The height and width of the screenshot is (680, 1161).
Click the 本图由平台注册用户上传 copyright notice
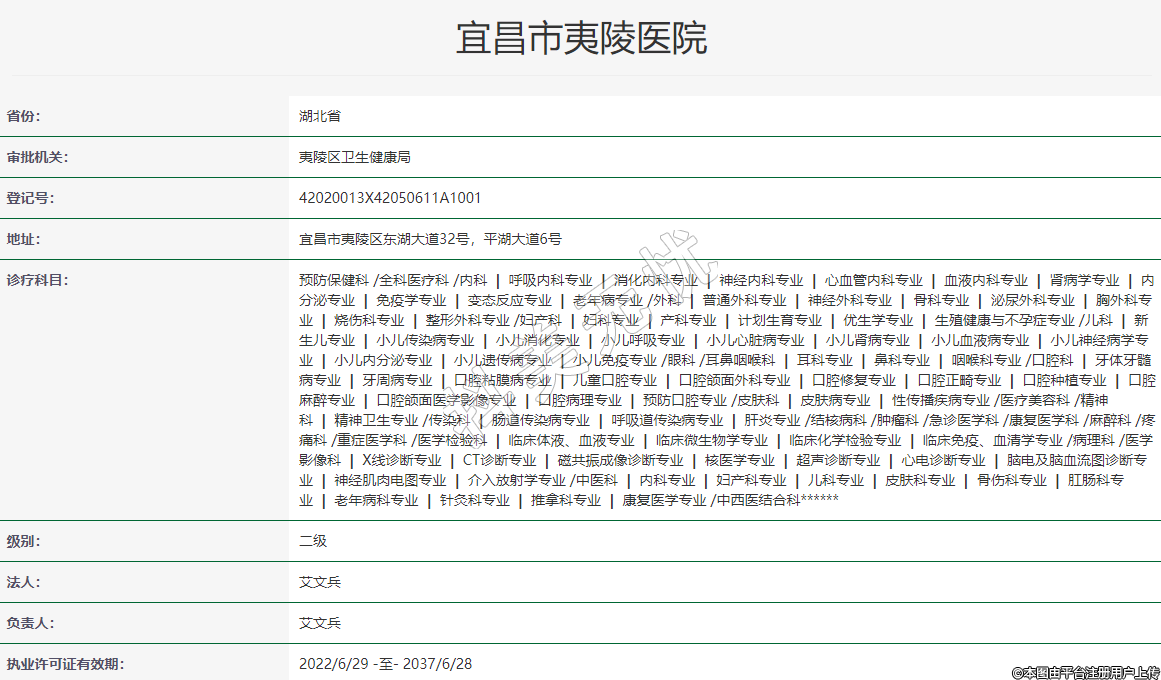tap(1084, 672)
